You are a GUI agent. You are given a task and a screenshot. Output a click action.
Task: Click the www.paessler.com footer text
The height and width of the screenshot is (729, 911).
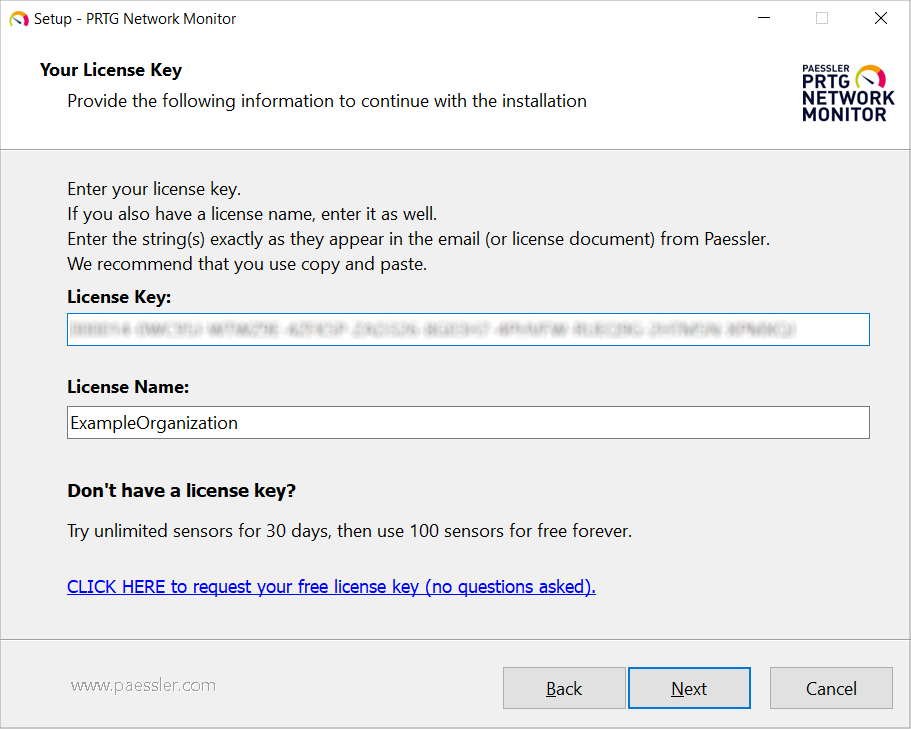(x=143, y=685)
